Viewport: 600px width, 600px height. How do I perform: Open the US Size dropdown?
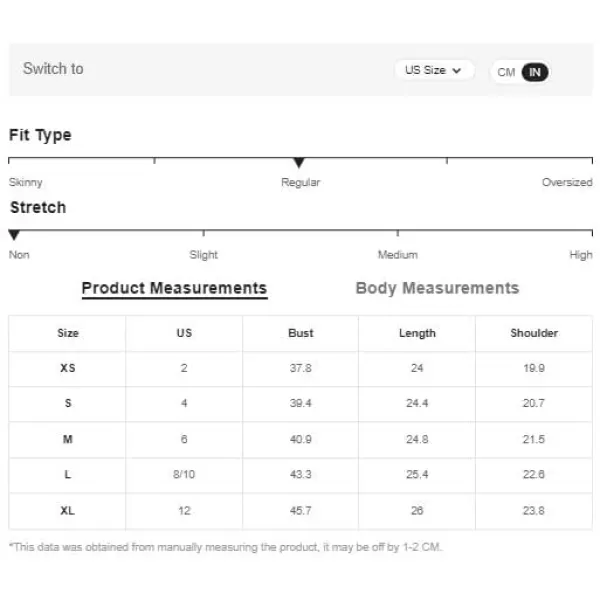[x=434, y=70]
